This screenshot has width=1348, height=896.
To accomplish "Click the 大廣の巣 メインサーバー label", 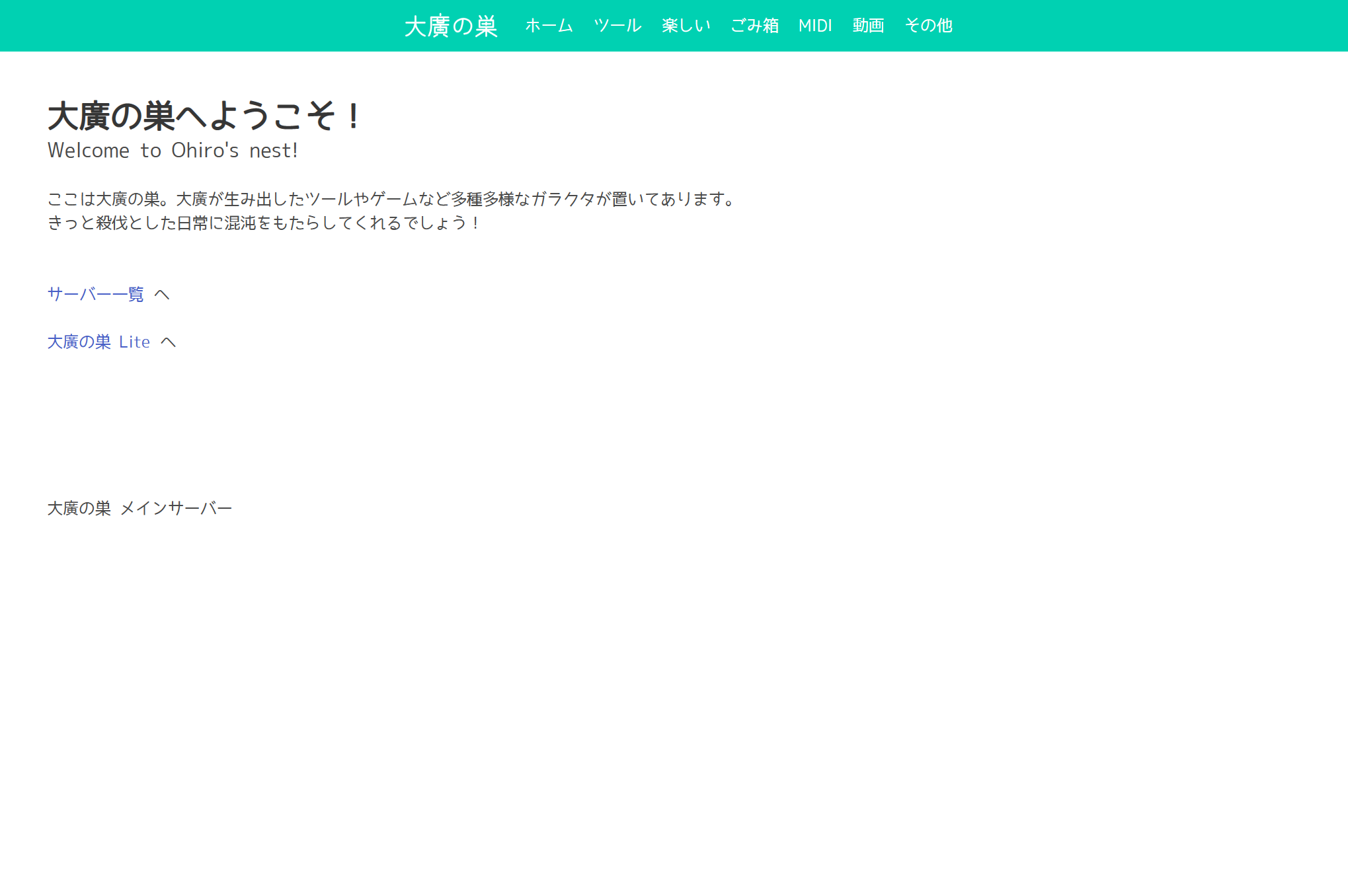I will [x=139, y=508].
